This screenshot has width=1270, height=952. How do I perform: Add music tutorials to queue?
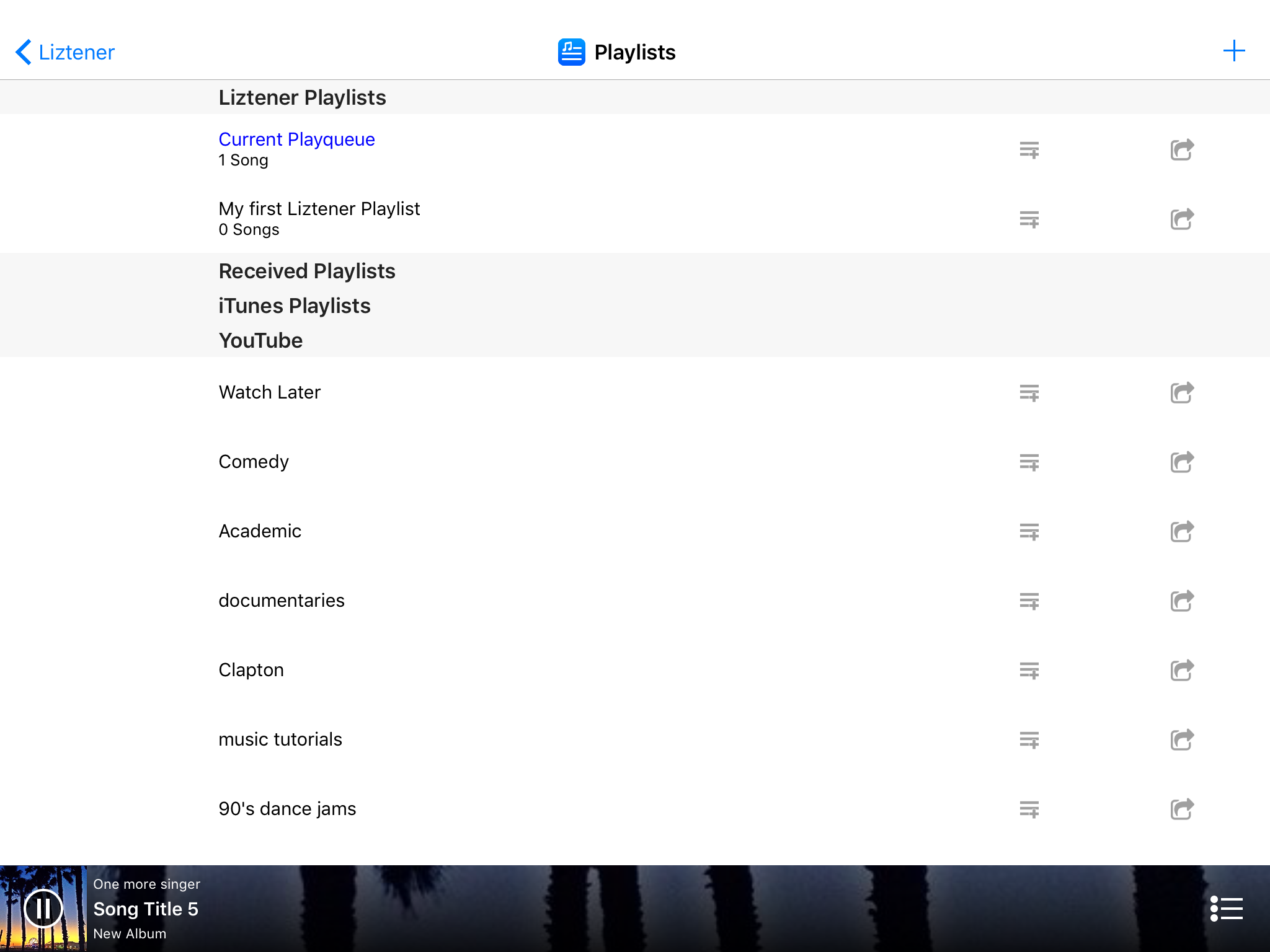1029,740
